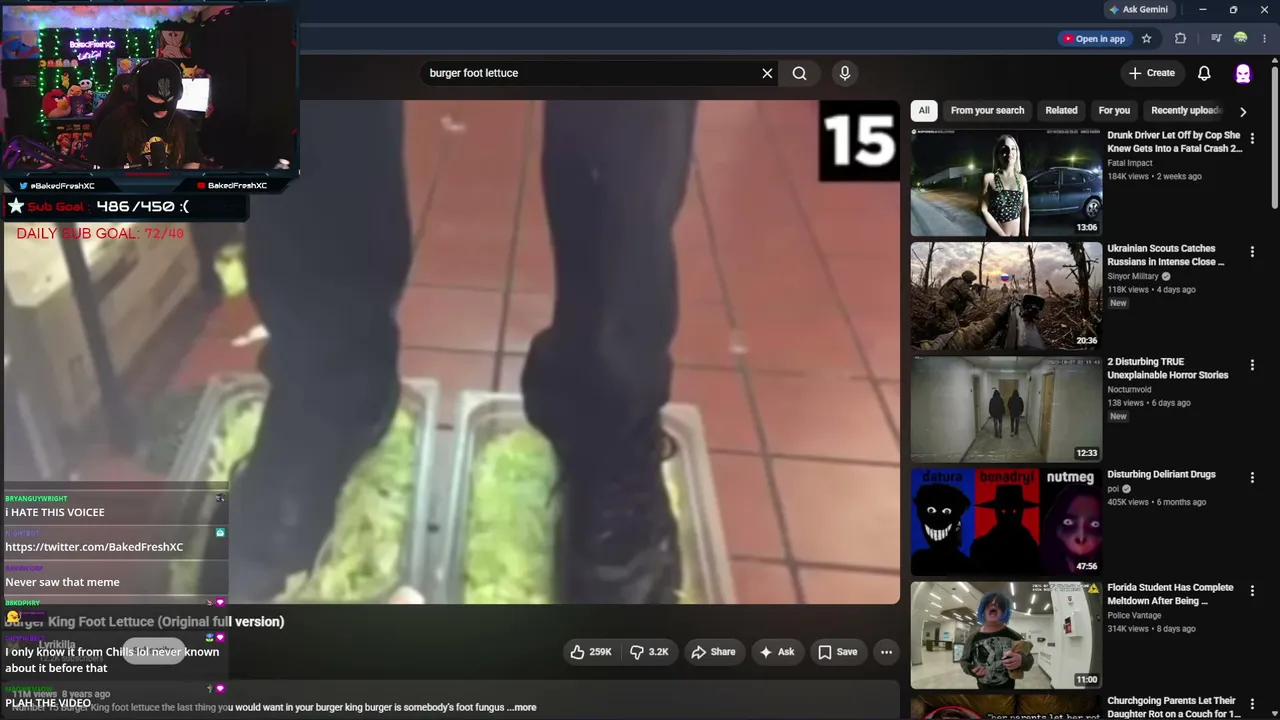The height and width of the screenshot is (720, 1280).
Task: Share the video
Action: pos(713,652)
